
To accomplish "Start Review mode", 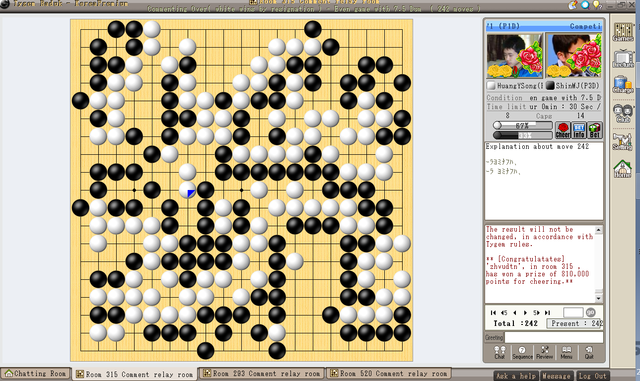I will click(544, 352).
